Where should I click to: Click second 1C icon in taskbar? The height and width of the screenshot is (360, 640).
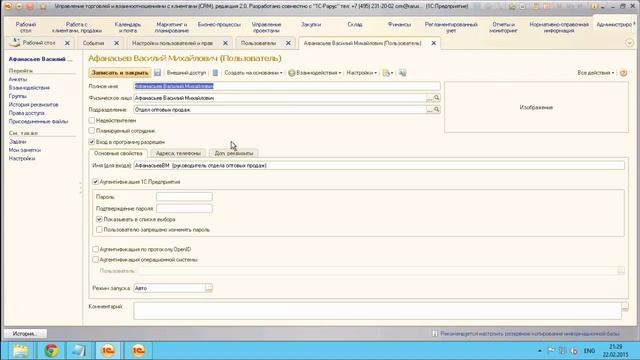[x=138, y=351]
